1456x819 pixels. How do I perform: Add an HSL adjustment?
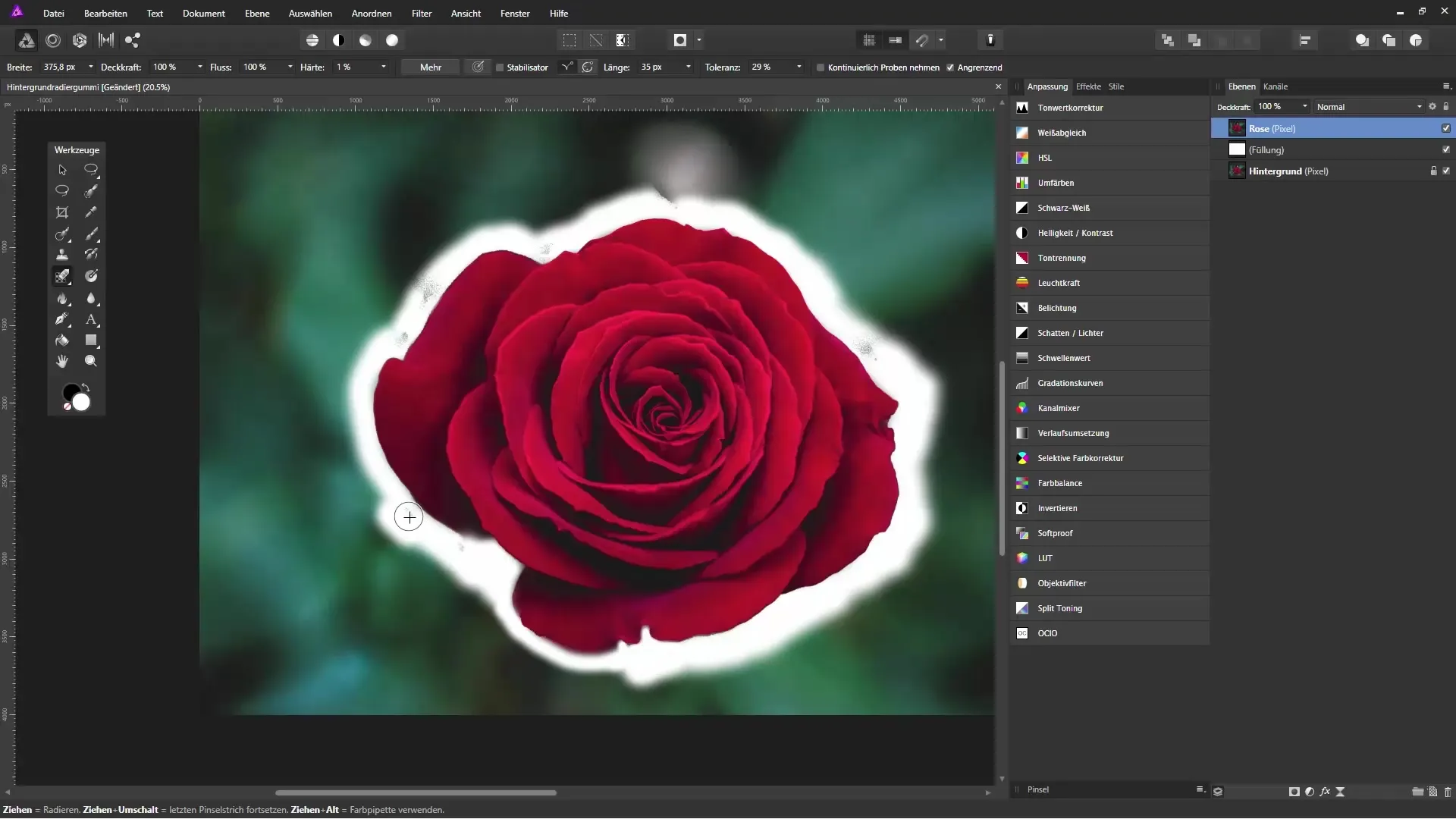pos(1111,158)
